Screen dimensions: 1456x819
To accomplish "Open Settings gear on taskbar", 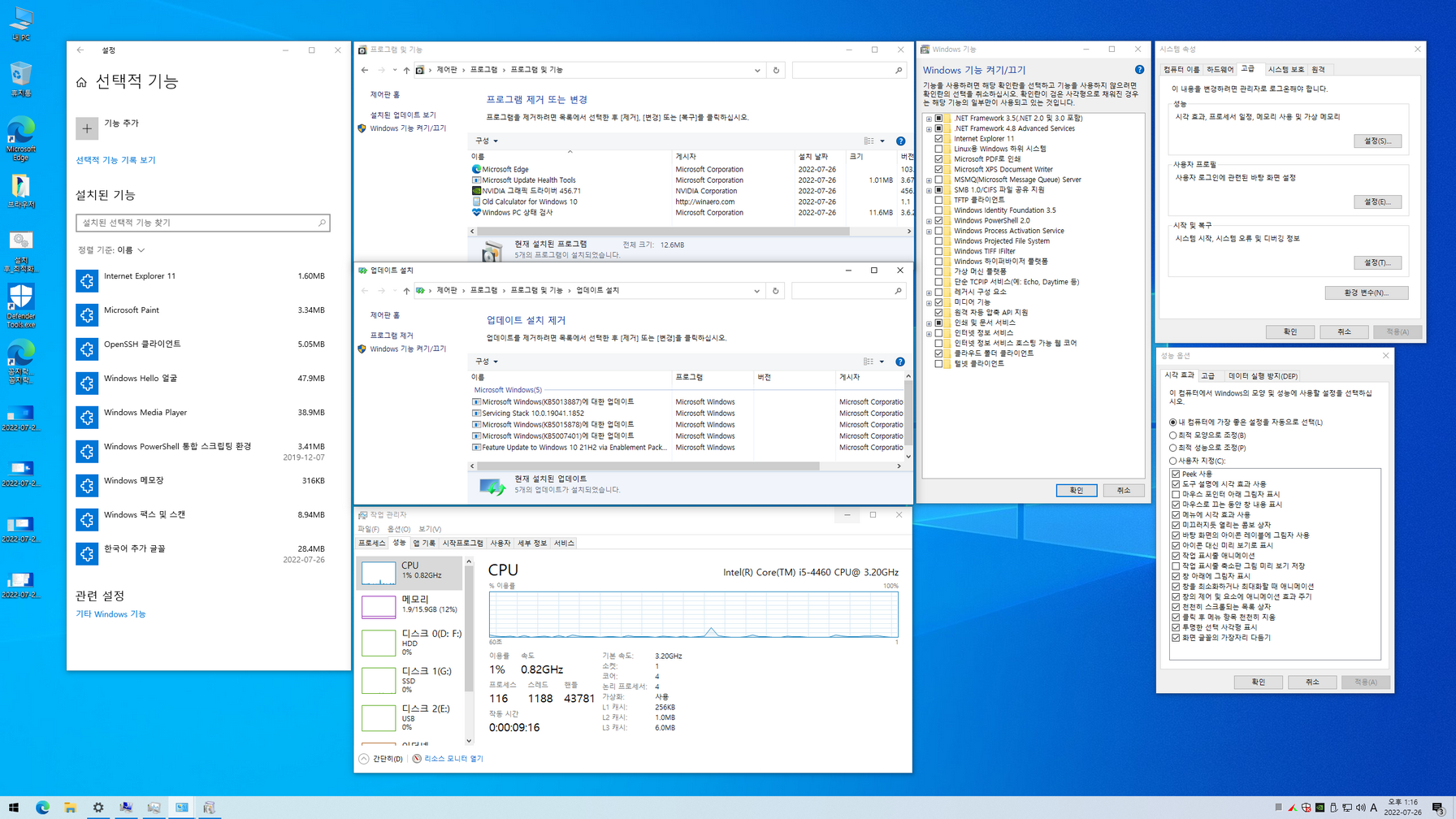I will click(x=98, y=808).
